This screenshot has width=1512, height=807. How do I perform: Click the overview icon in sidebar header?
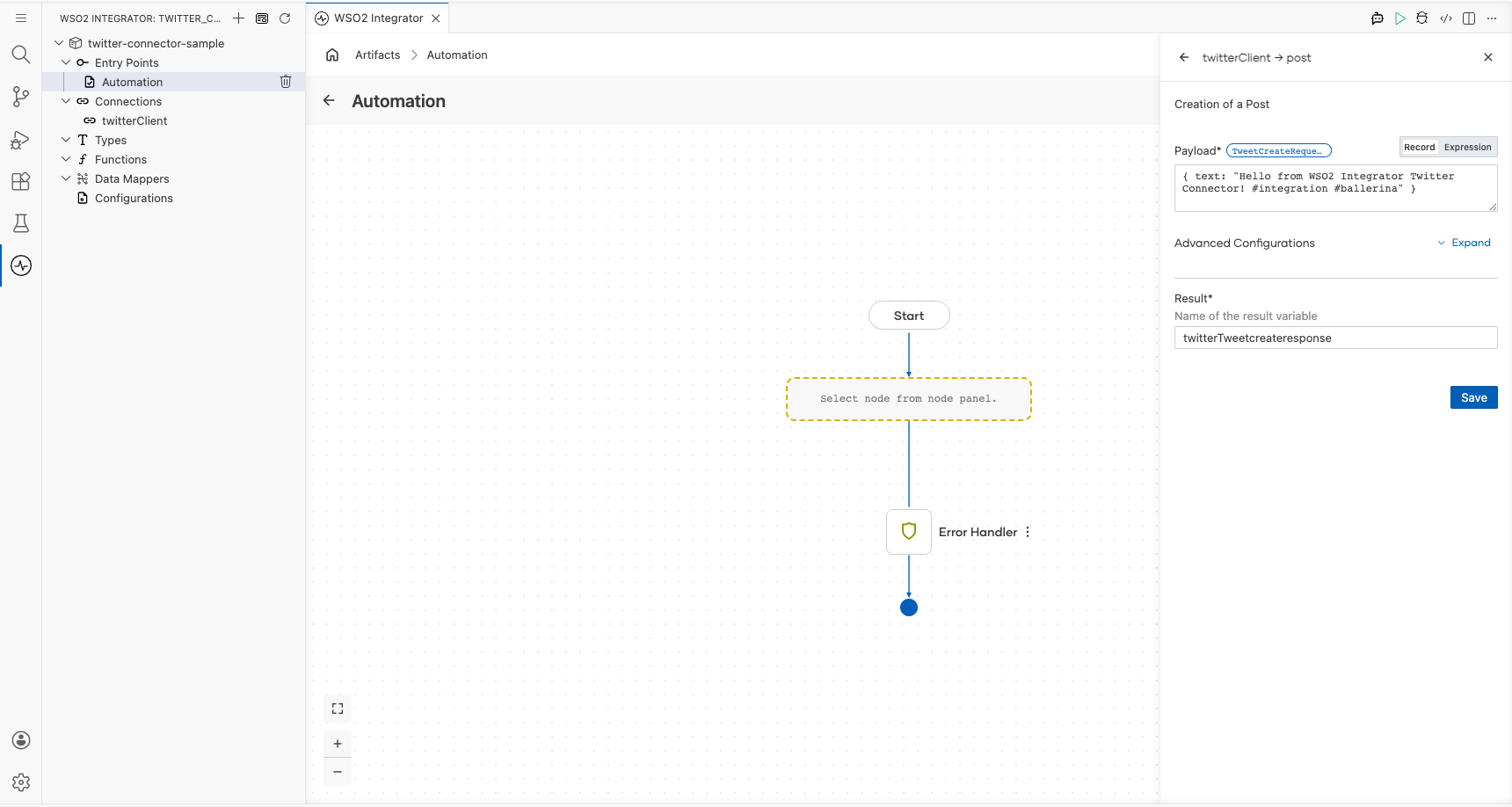click(x=262, y=18)
